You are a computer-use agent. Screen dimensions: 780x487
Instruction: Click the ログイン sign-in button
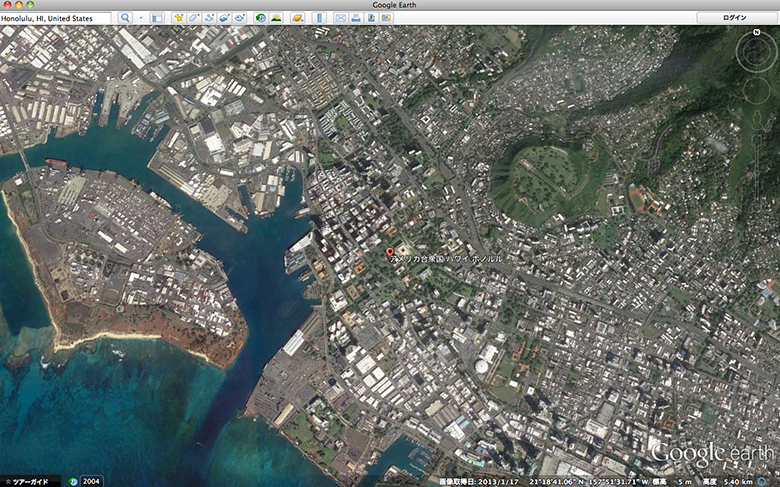[735, 18]
